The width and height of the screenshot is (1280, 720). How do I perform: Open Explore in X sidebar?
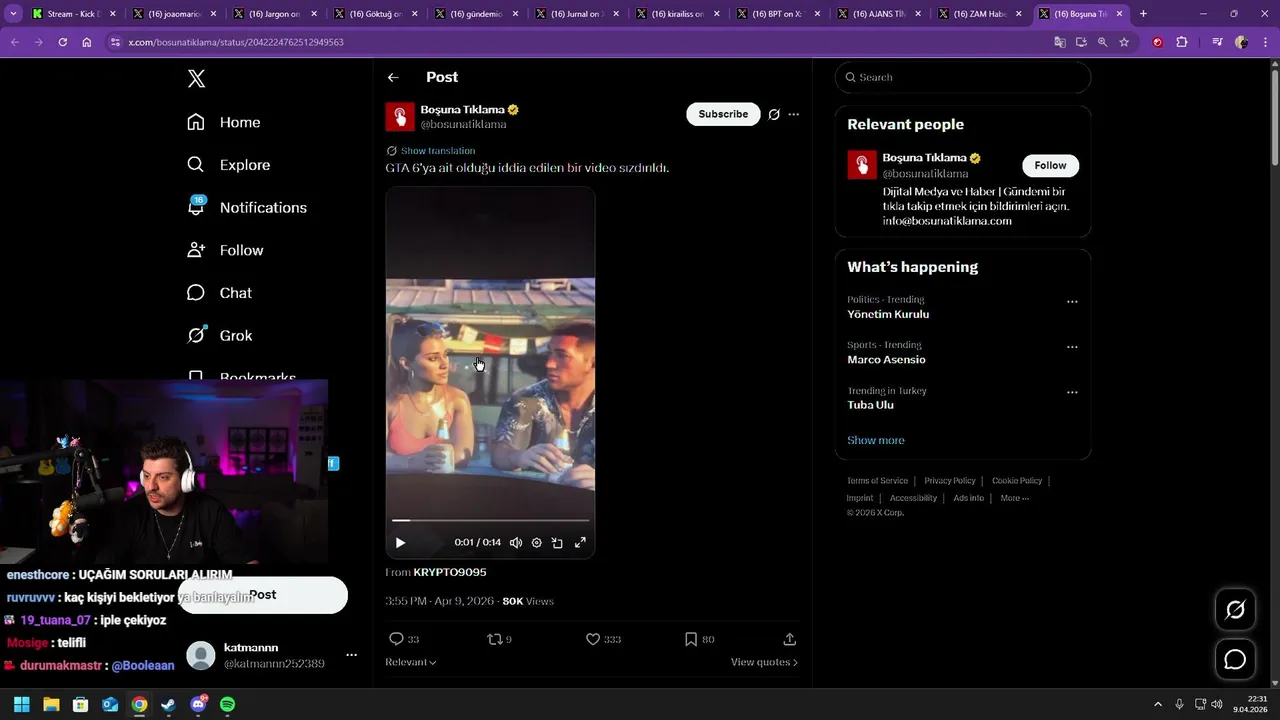229,165
